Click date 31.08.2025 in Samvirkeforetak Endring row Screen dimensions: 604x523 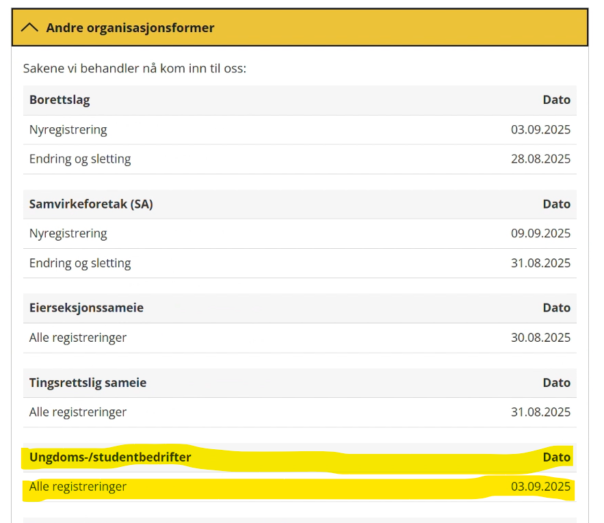[540, 263]
